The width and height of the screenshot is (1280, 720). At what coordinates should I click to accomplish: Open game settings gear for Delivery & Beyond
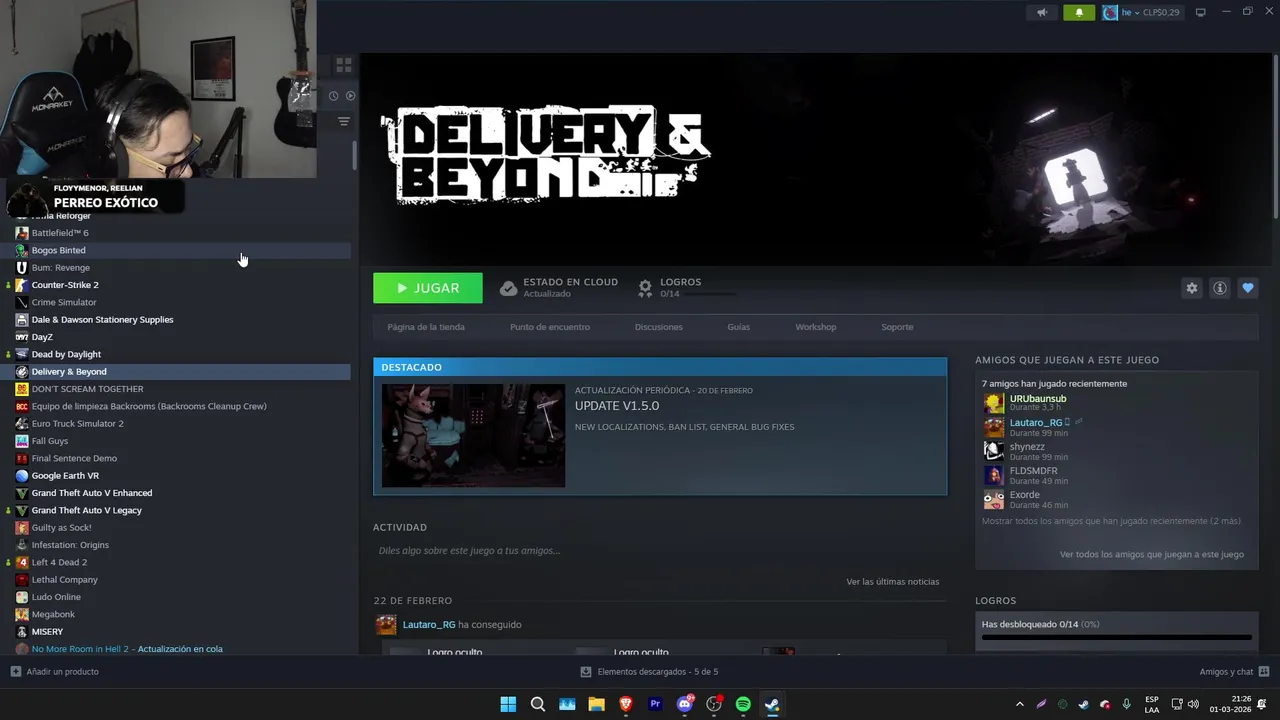coord(1192,288)
